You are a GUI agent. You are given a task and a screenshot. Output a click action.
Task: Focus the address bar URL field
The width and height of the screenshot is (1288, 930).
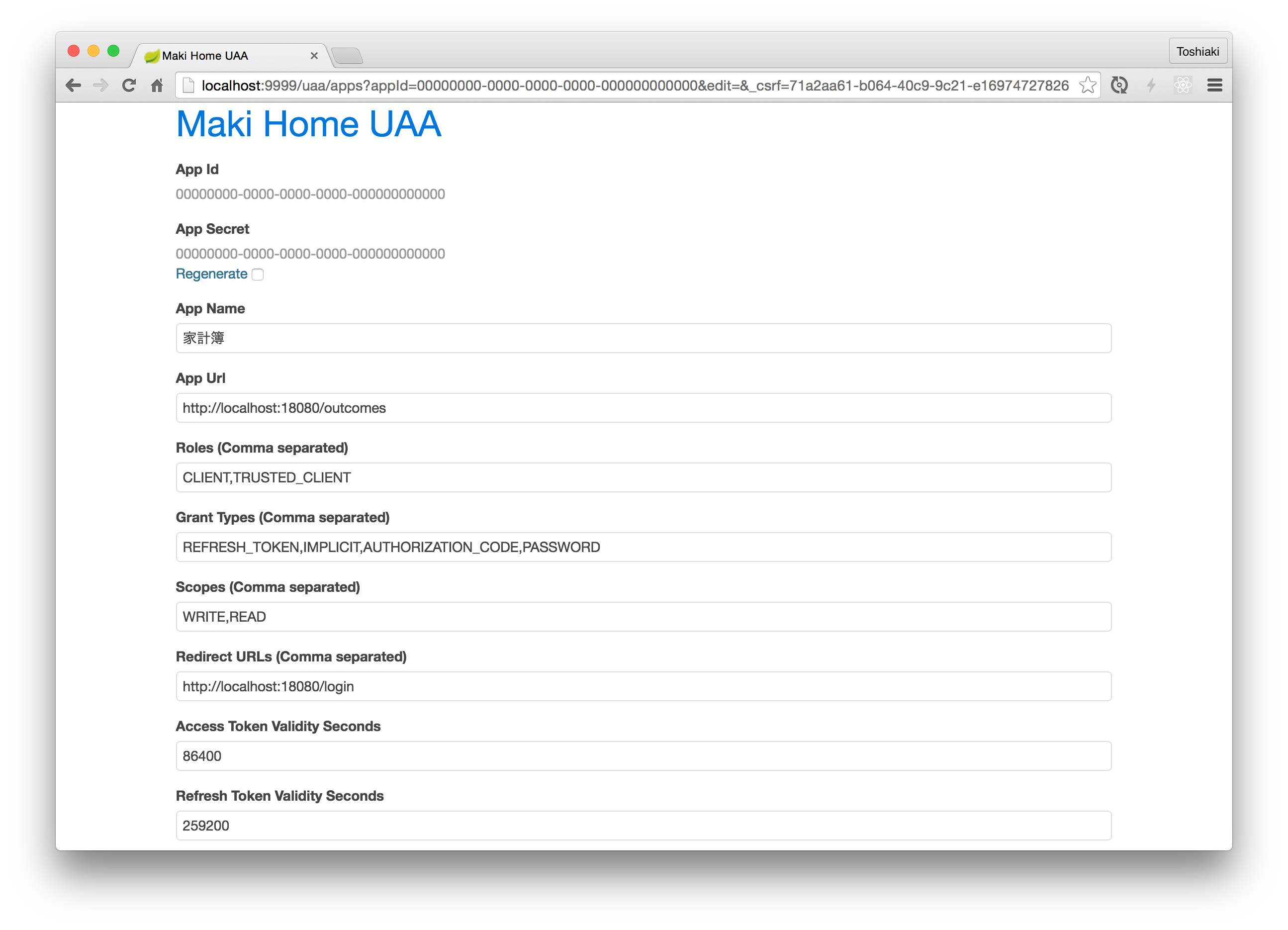coord(625,86)
